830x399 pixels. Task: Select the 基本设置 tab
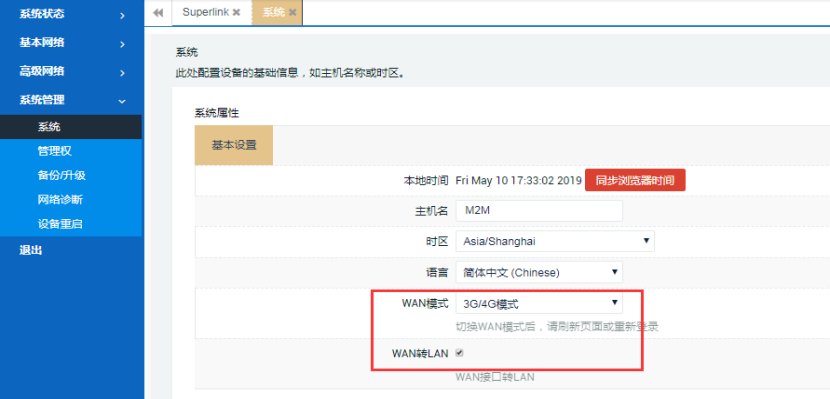pyautogui.click(x=234, y=146)
